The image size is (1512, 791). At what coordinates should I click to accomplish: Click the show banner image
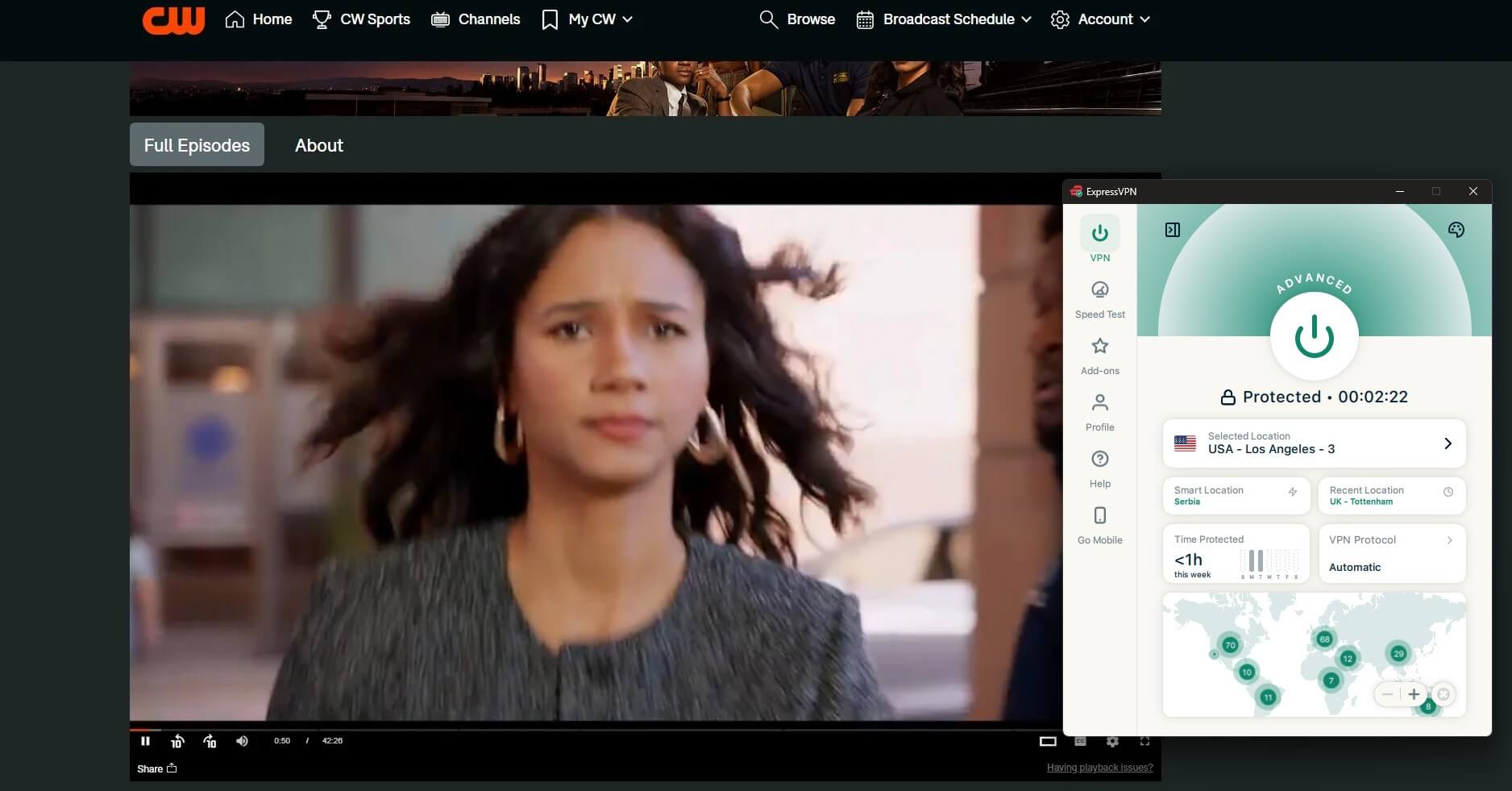(645, 89)
